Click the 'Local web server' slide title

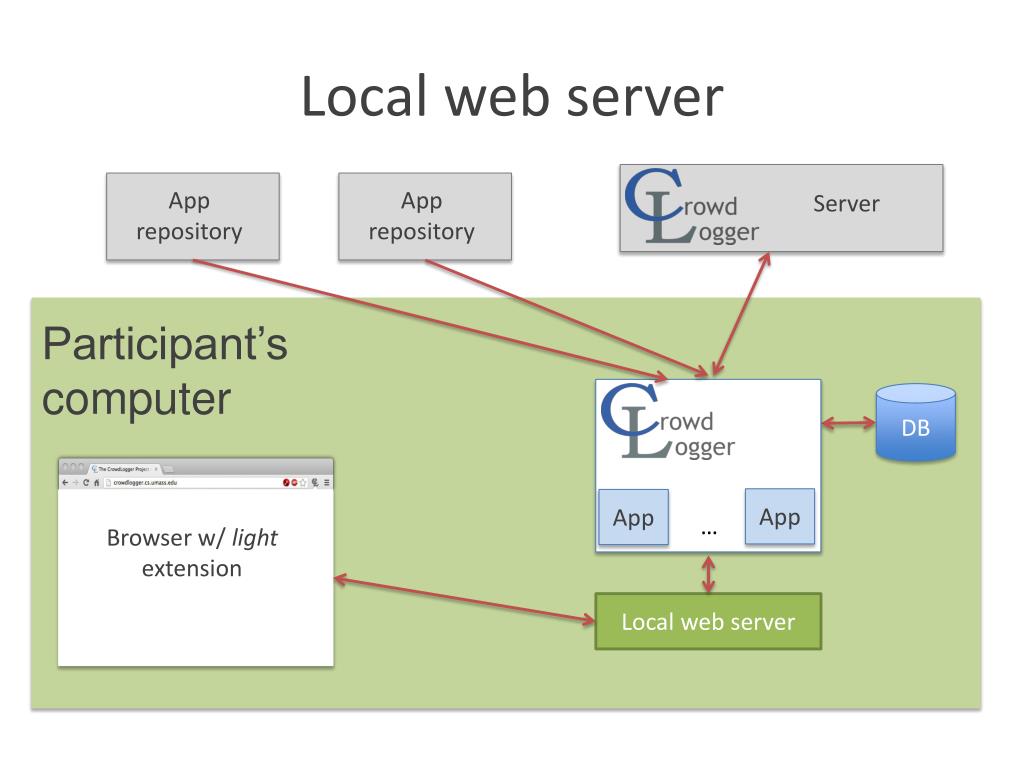click(512, 97)
